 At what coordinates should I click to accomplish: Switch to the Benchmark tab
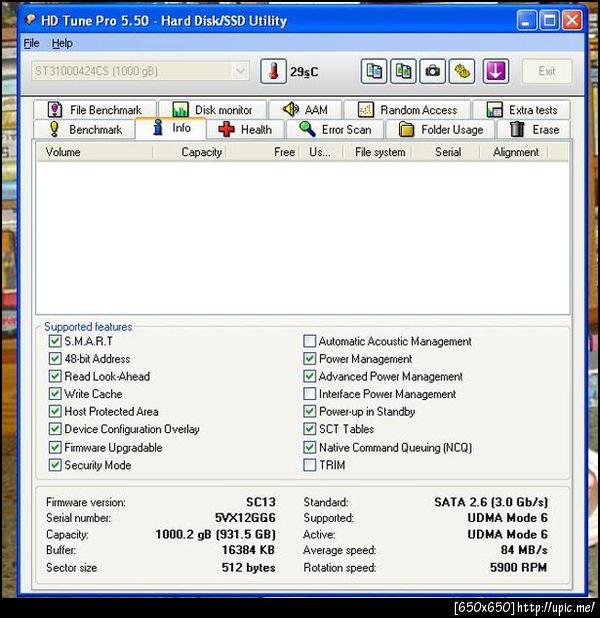tap(85, 129)
